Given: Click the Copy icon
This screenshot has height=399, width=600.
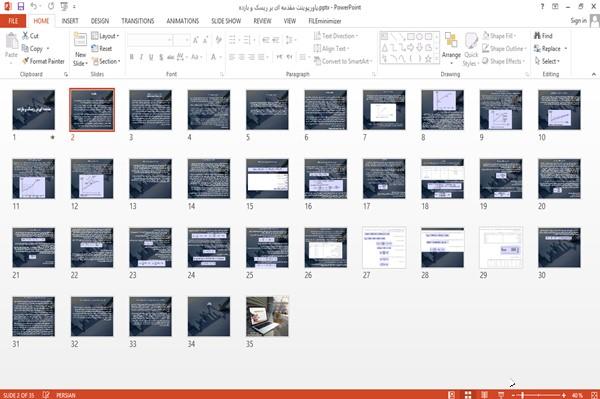Looking at the screenshot, I should [25, 48].
